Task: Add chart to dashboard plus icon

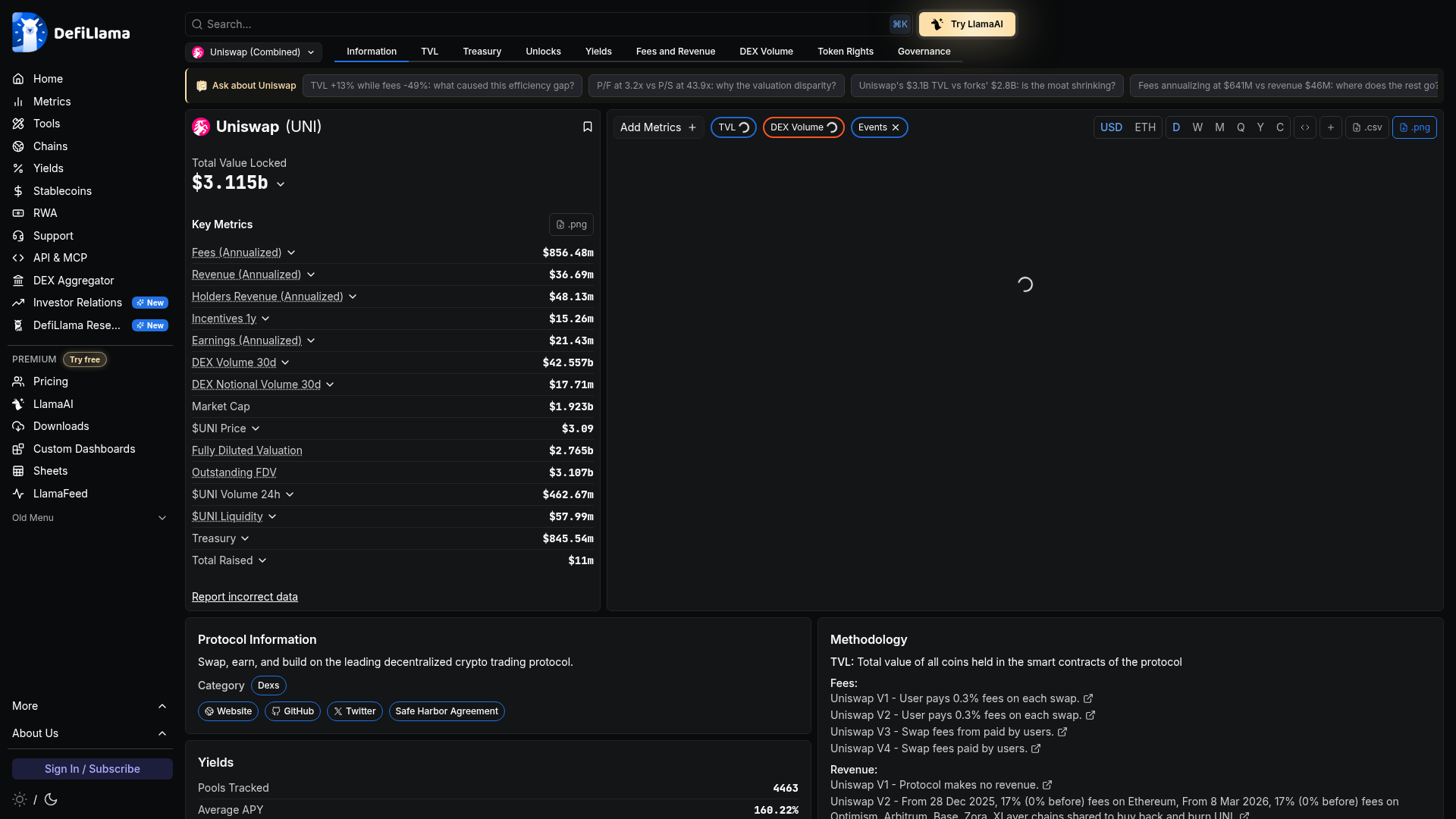Action: click(1331, 127)
